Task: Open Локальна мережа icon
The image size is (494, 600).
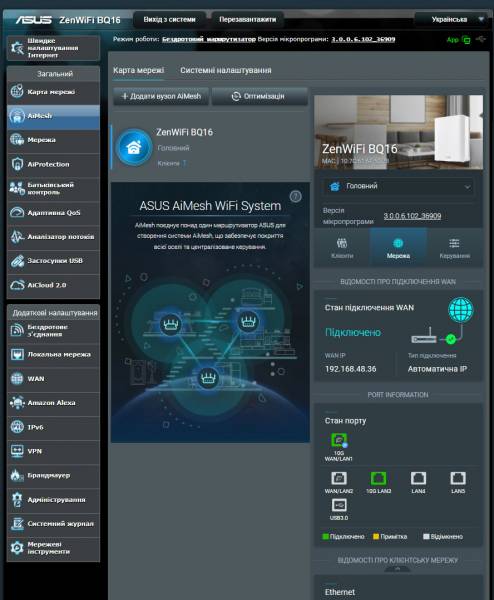Action: (17, 354)
